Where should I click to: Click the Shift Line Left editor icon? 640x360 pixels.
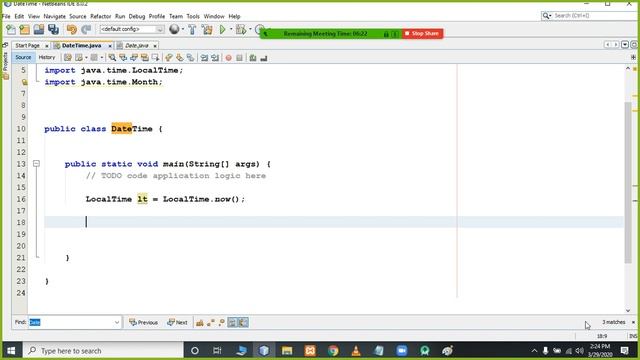click(x=204, y=58)
